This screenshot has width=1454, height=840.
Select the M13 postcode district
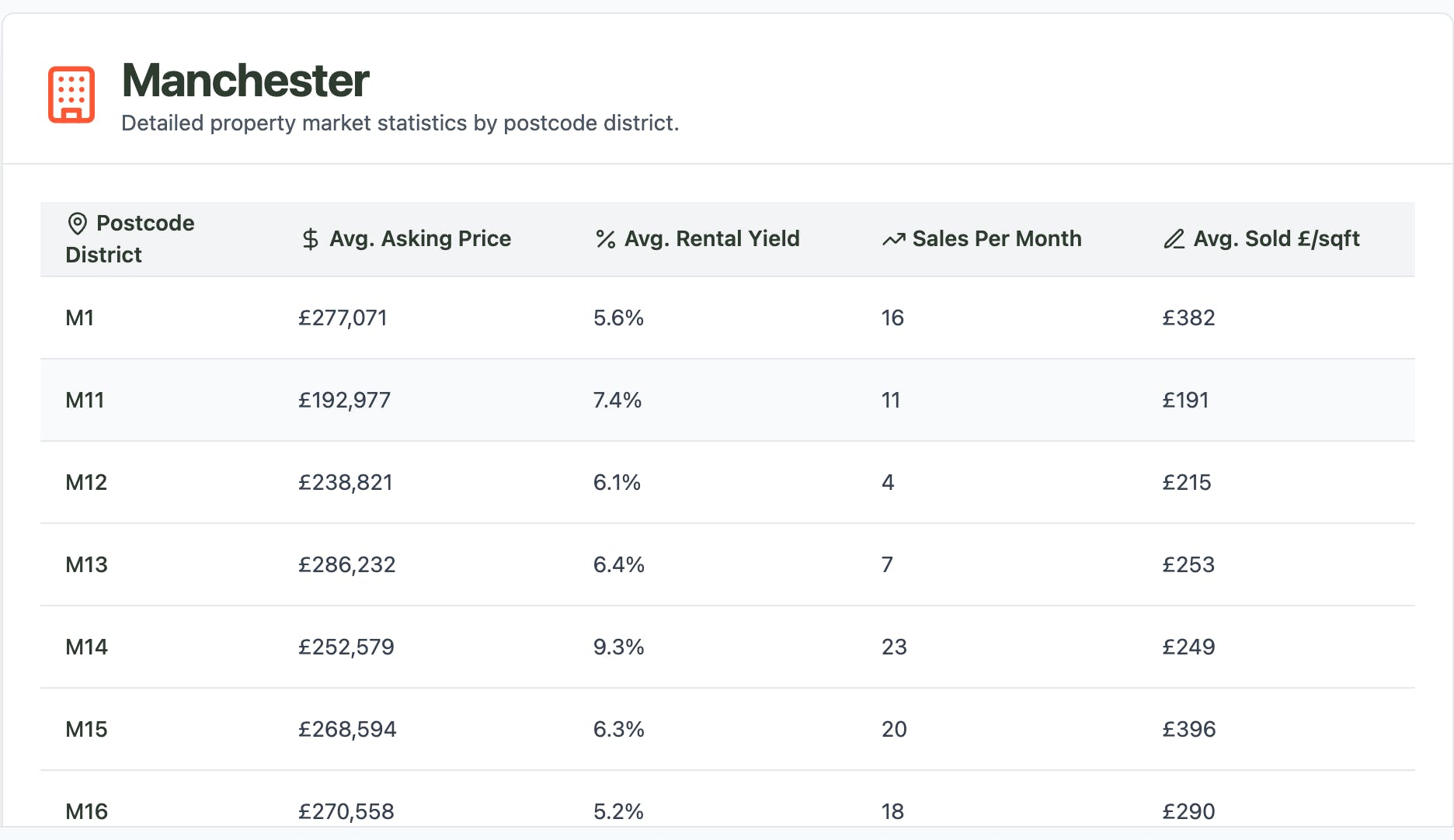pos(86,565)
